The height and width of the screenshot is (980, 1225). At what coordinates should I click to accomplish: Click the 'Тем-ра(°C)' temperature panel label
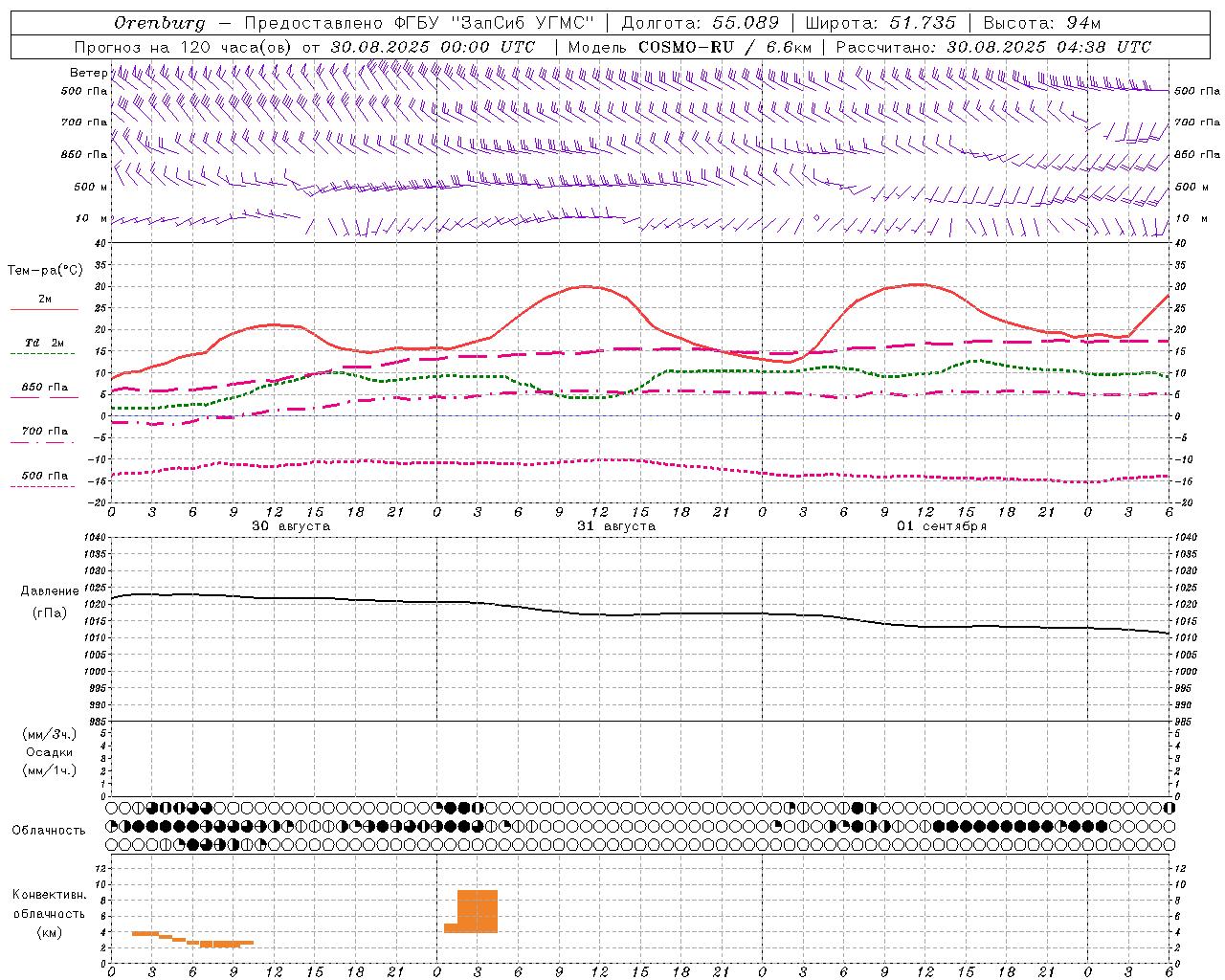click(x=45, y=271)
